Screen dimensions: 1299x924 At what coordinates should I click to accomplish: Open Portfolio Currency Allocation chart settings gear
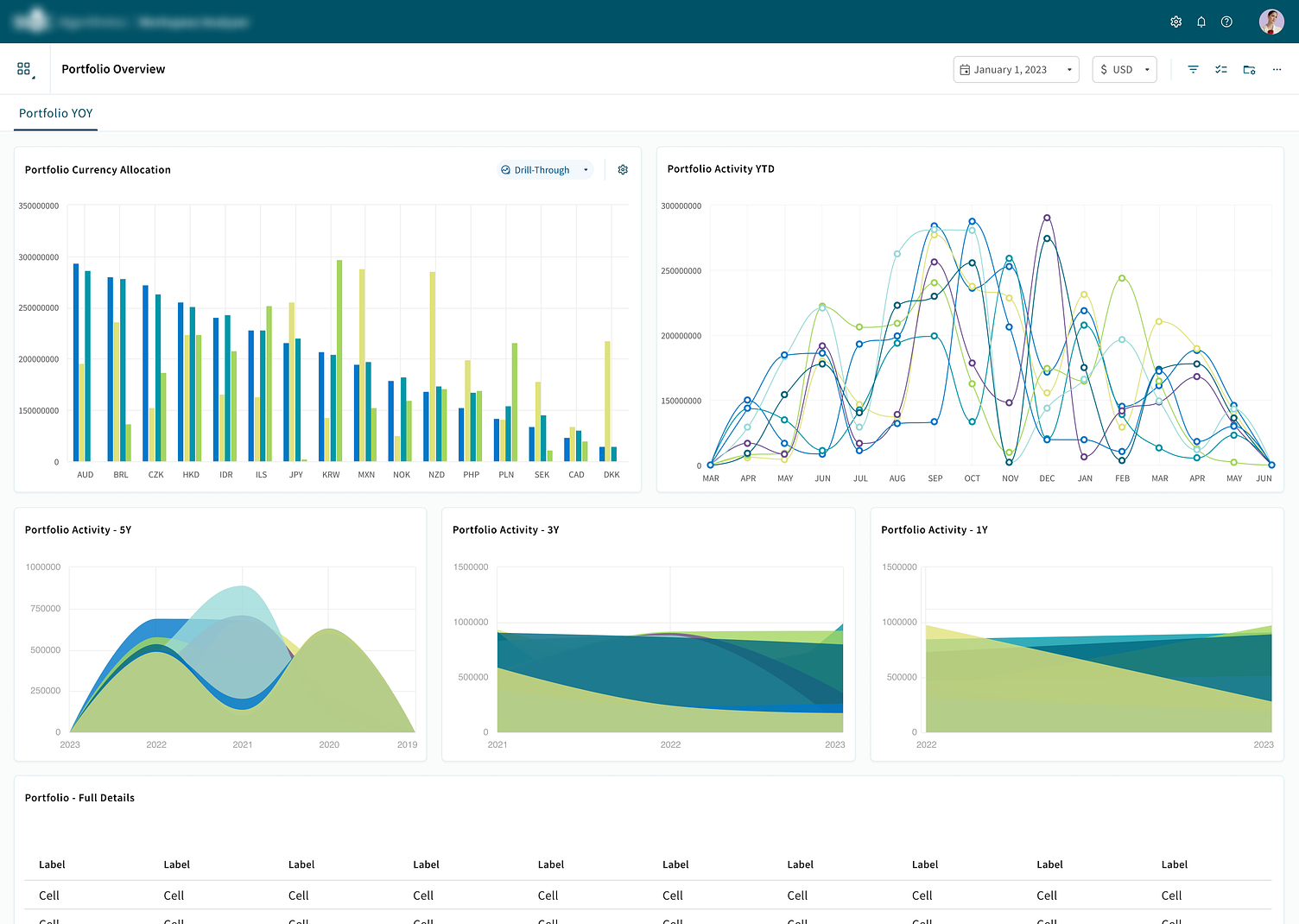pyautogui.click(x=623, y=170)
